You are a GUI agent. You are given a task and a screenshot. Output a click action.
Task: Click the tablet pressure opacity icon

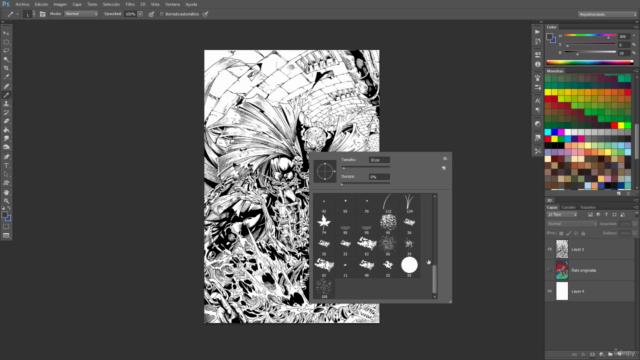point(151,14)
